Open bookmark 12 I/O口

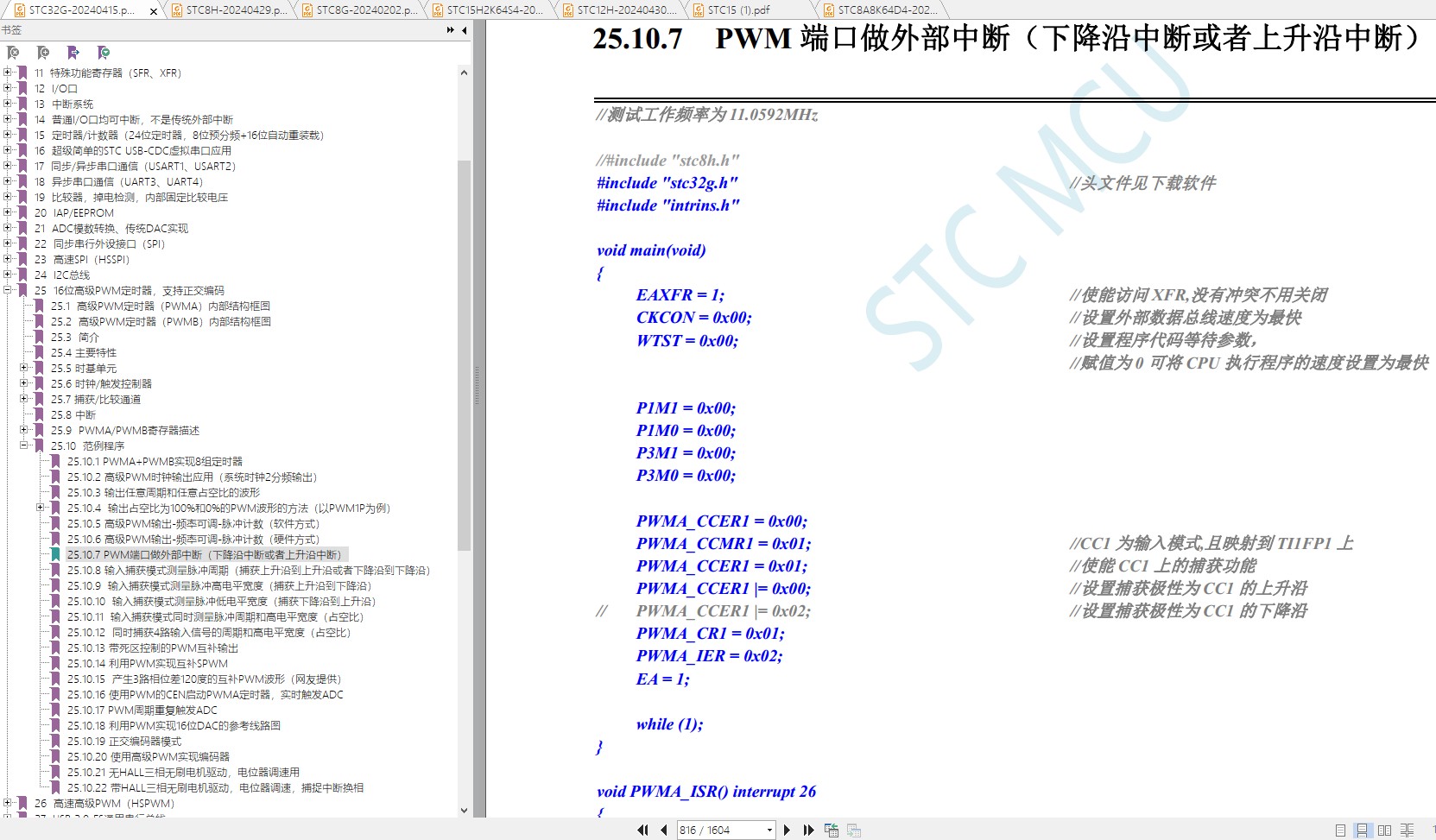point(56,88)
